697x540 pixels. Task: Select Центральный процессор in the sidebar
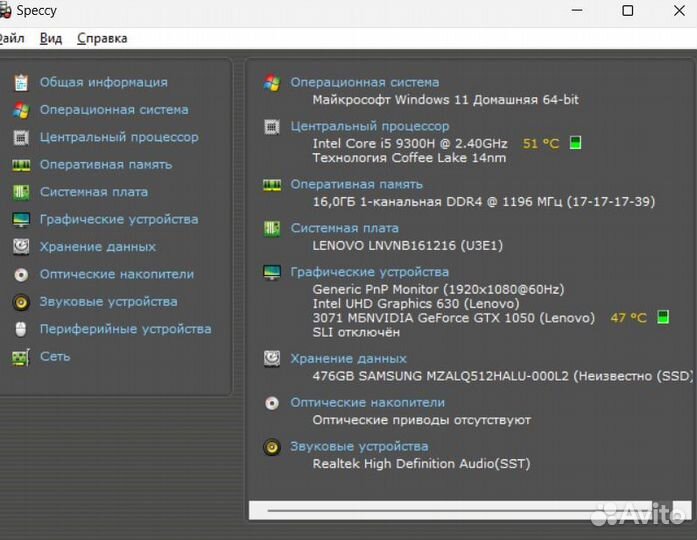119,137
